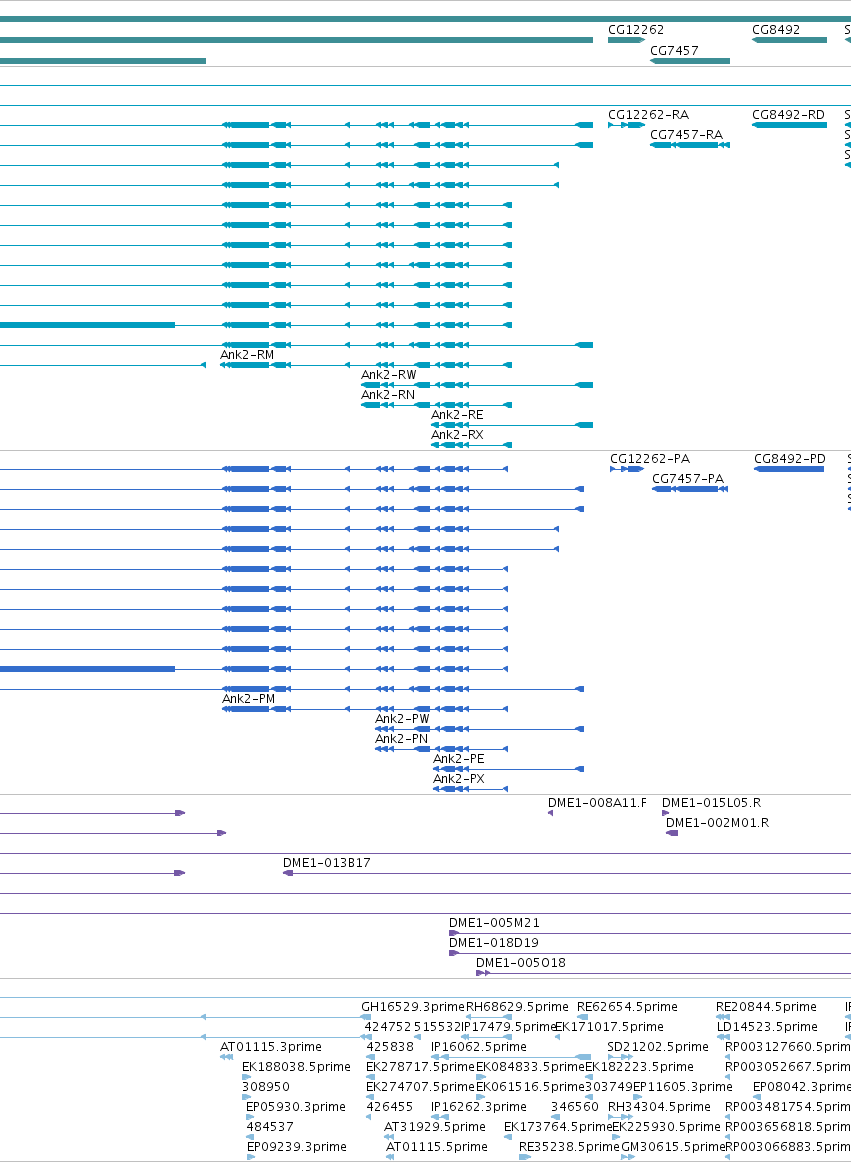Open EST EK188038.5prime
Image resolution: width=851 pixels, height=1162 pixels.
297,1067
